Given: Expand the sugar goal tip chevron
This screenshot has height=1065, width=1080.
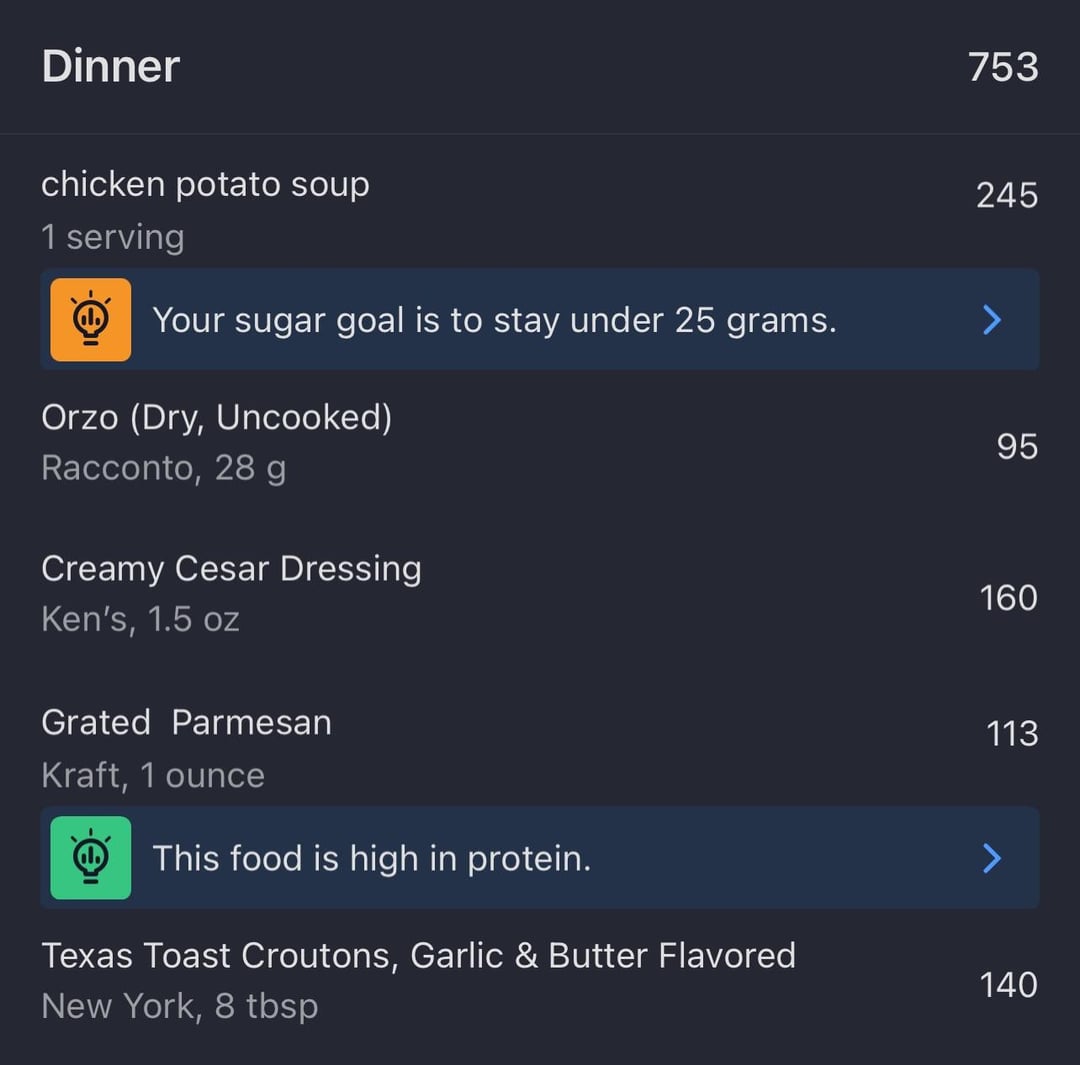Looking at the screenshot, I should (992, 320).
